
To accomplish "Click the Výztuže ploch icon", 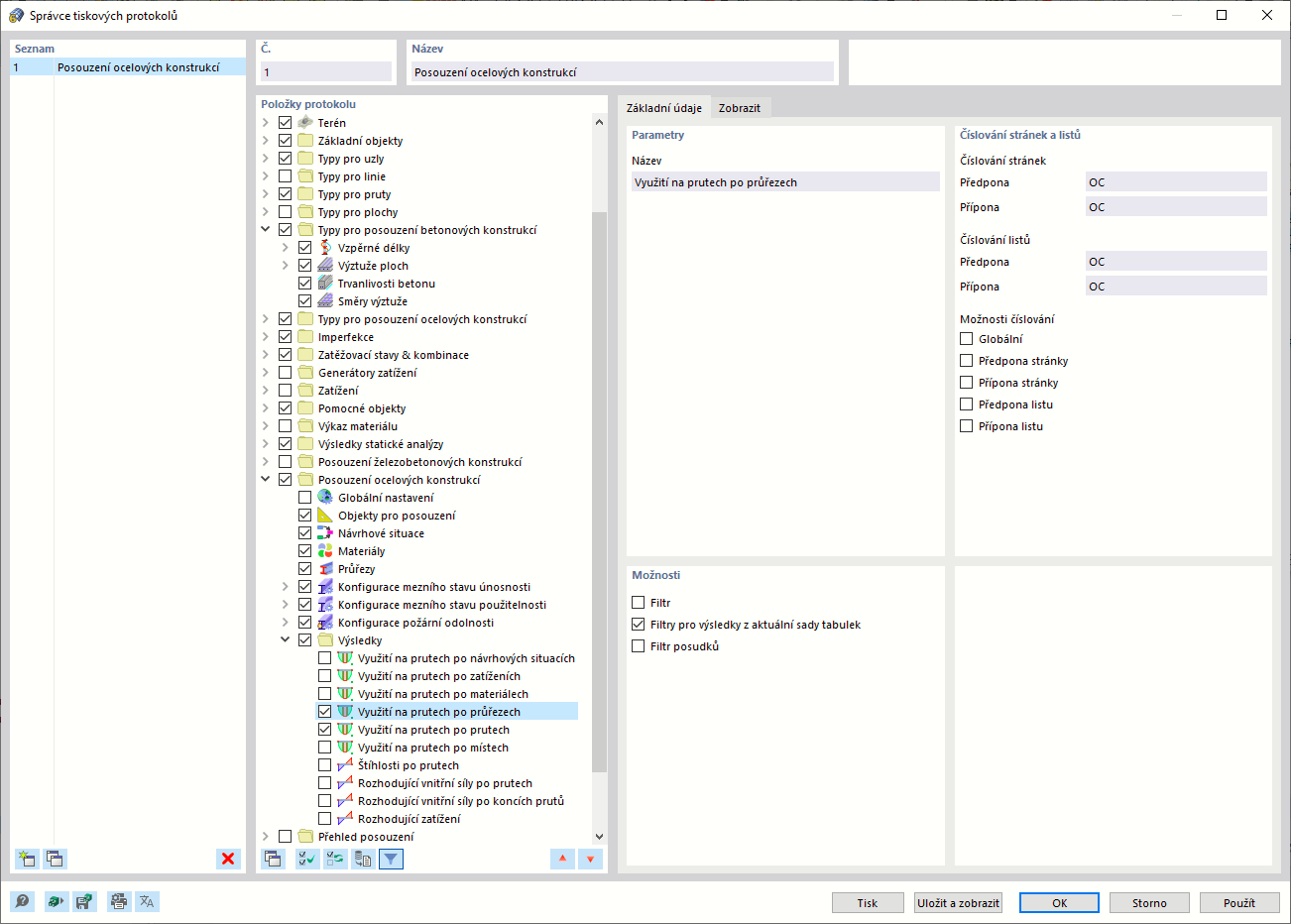I will (x=325, y=266).
